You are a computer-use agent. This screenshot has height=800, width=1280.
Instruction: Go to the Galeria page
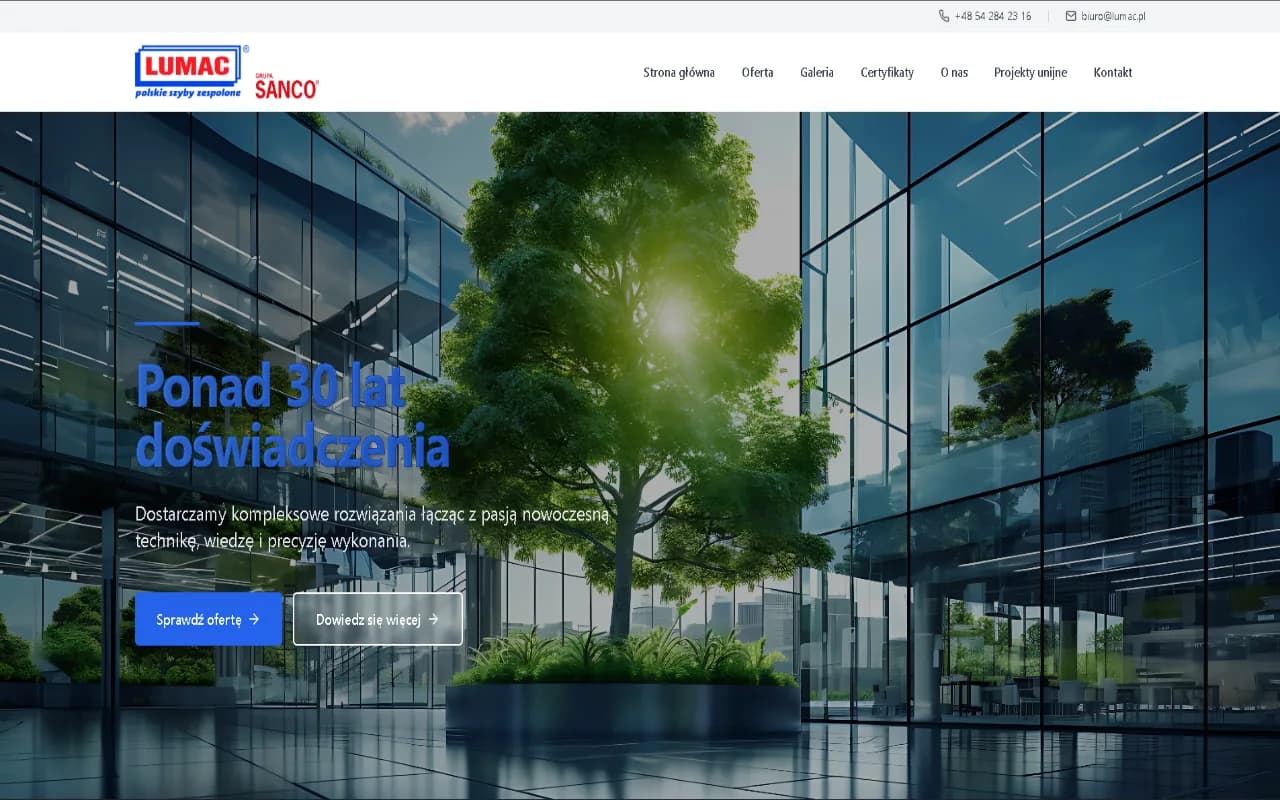[x=817, y=72]
